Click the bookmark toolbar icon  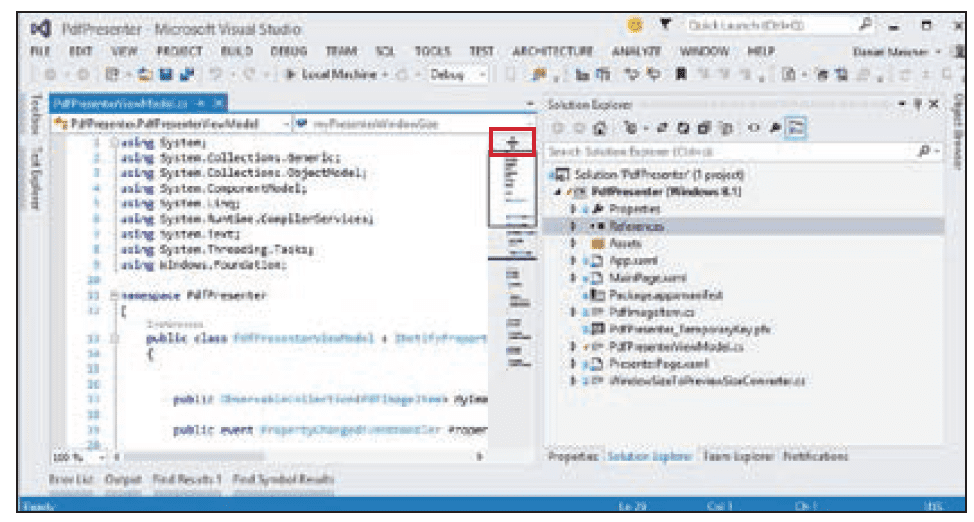coord(681,75)
